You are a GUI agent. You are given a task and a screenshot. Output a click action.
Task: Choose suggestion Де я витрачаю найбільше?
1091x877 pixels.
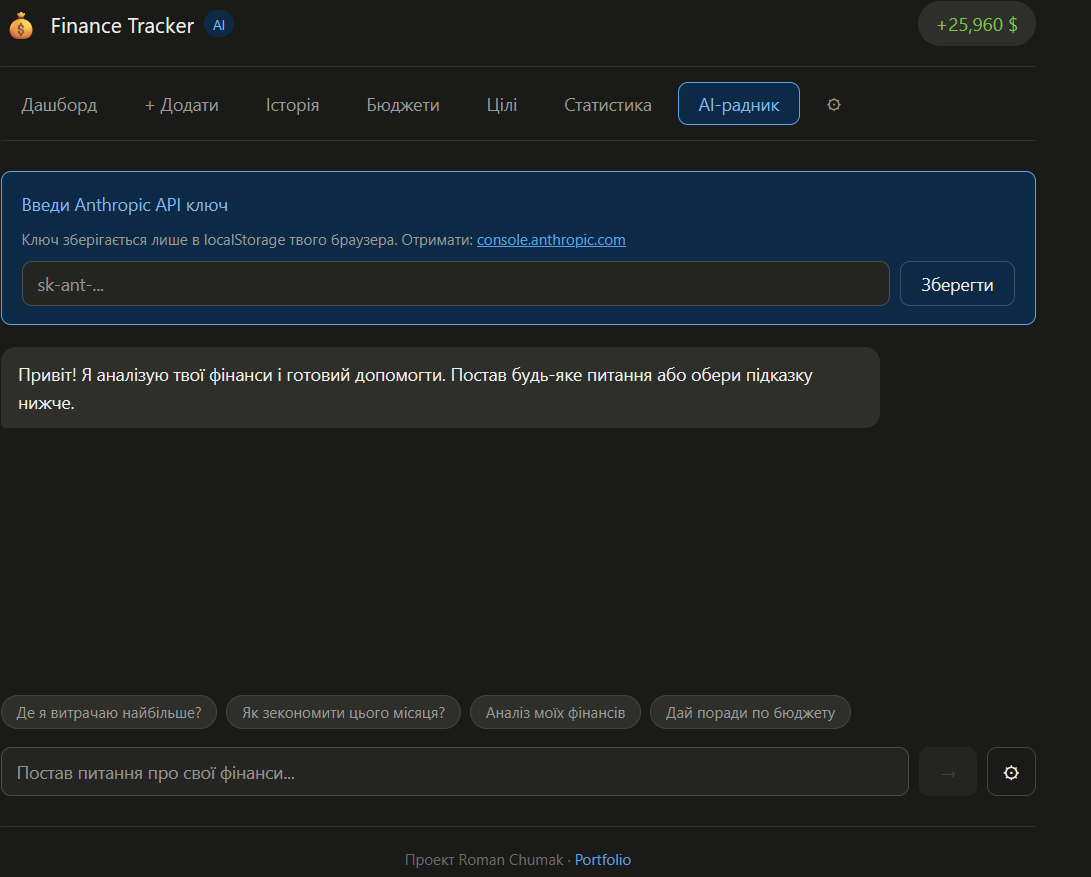tap(109, 712)
